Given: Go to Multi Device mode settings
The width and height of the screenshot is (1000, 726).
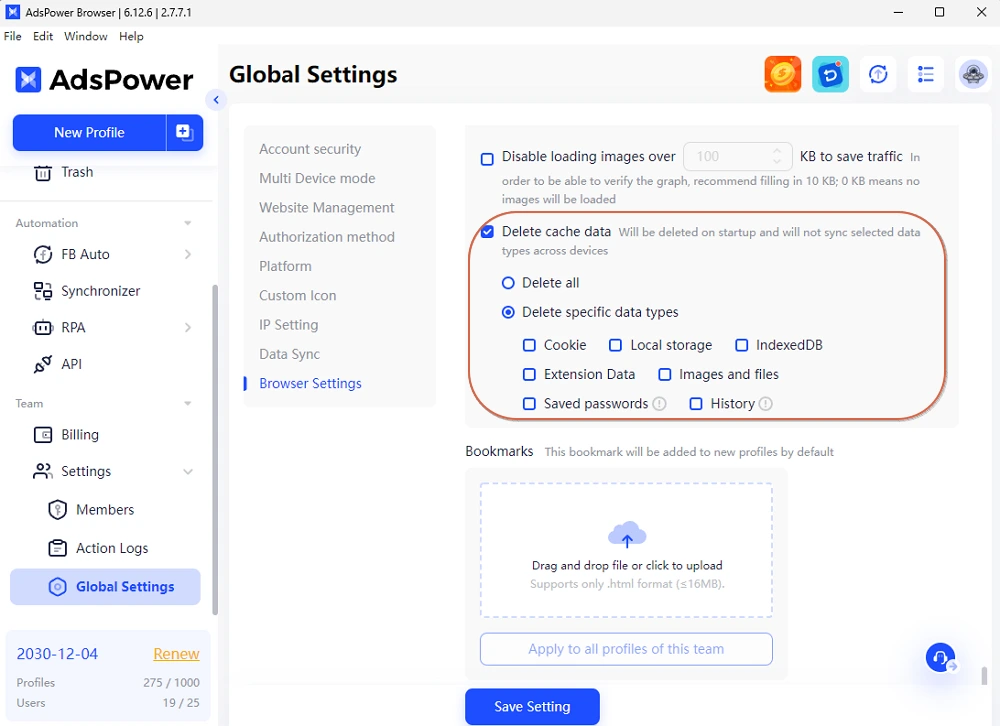Looking at the screenshot, I should (317, 179).
